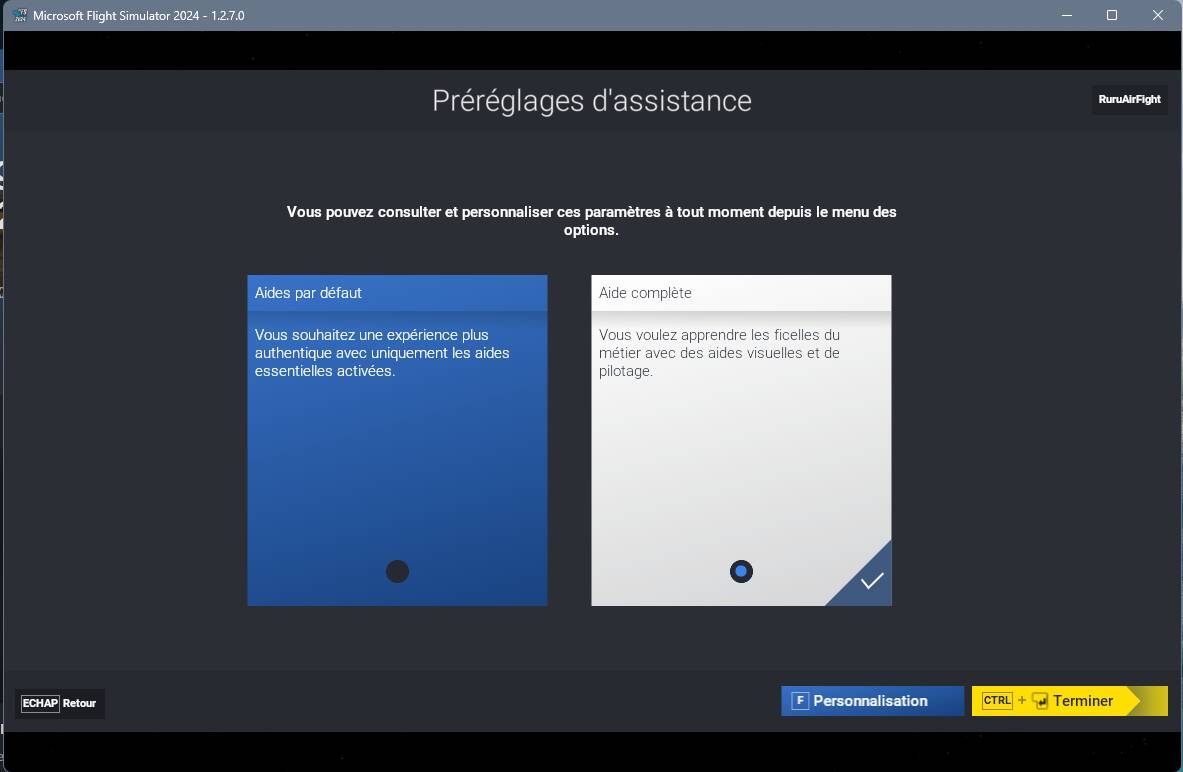1183x772 pixels.
Task: Click the "Aide complète" description text
Action: 719,353
